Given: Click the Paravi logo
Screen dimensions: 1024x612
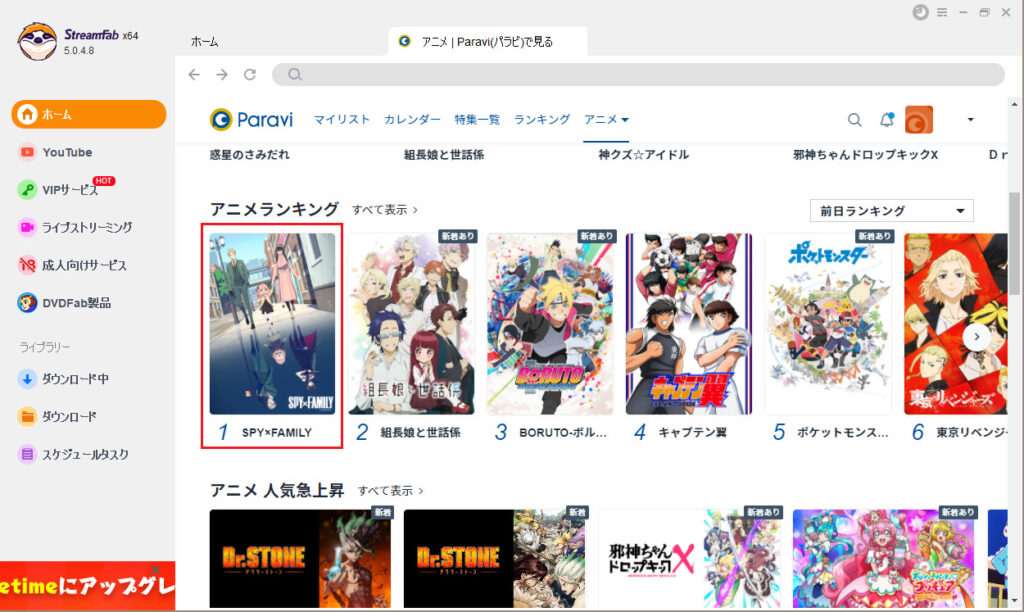Looking at the screenshot, I should tap(251, 120).
